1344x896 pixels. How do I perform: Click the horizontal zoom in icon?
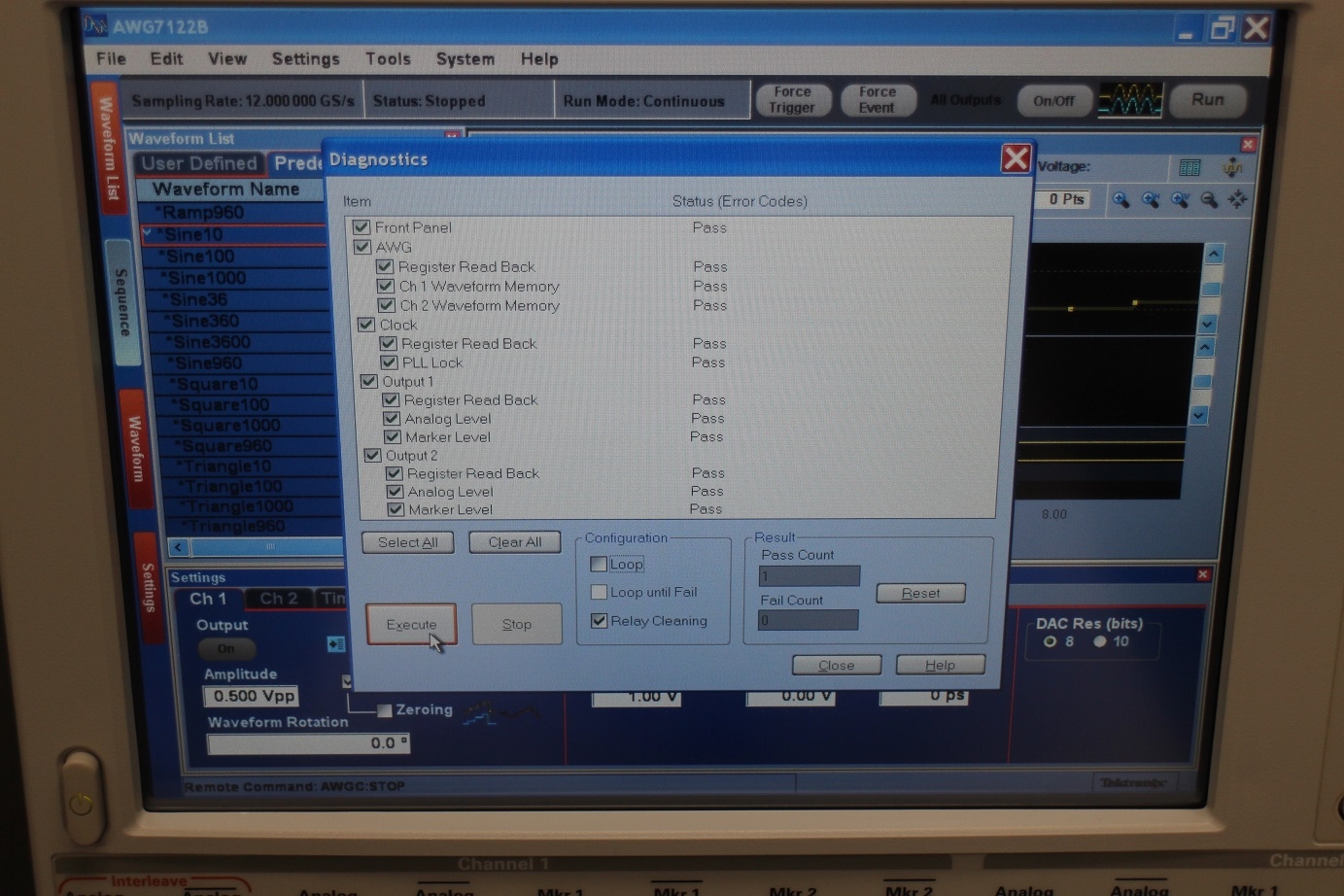point(1151,200)
